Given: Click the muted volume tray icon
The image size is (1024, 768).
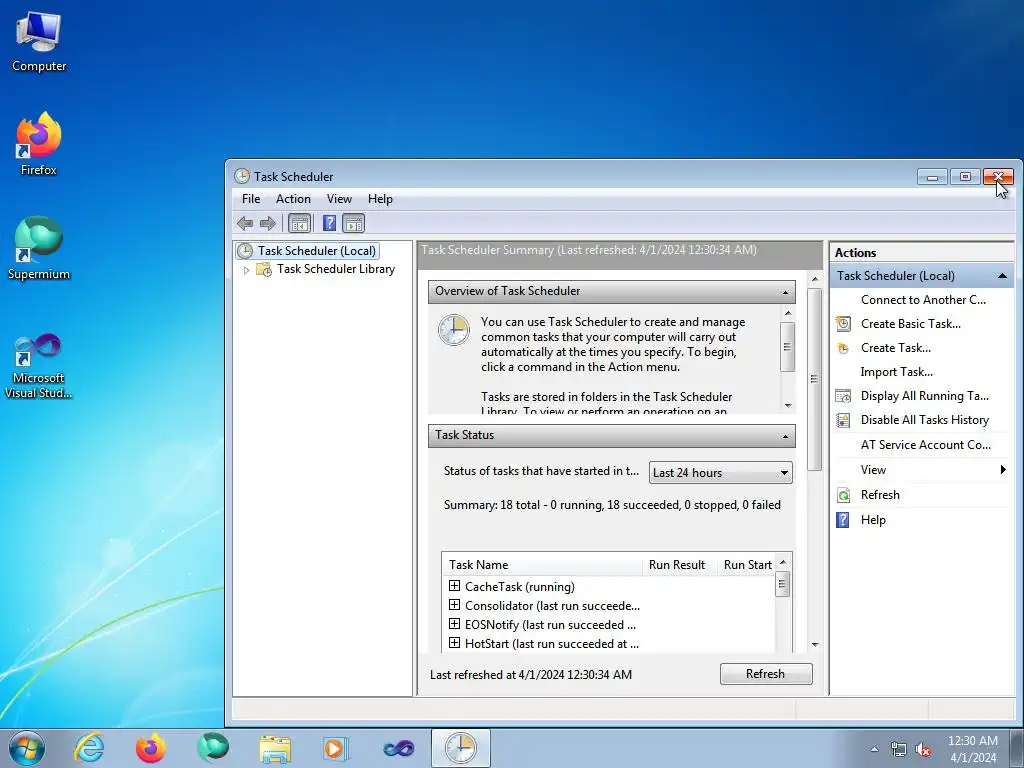Looking at the screenshot, I should (x=923, y=750).
